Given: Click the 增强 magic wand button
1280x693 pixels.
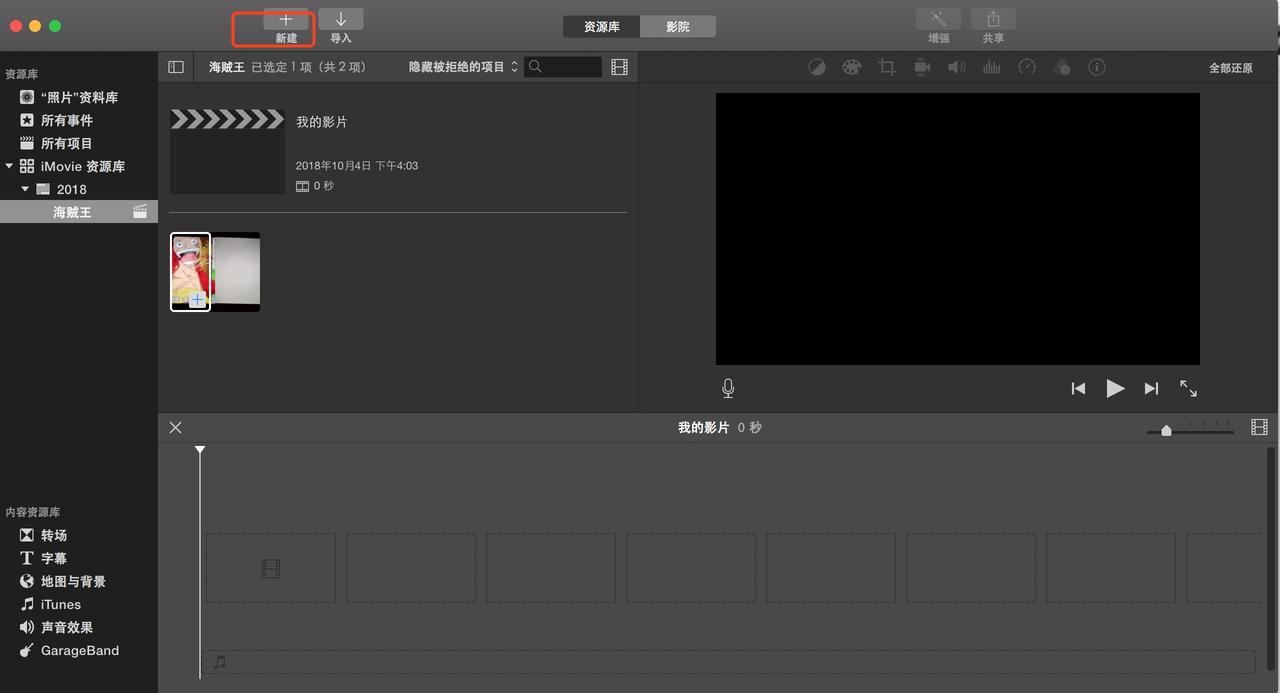Looking at the screenshot, I should [x=939, y=19].
